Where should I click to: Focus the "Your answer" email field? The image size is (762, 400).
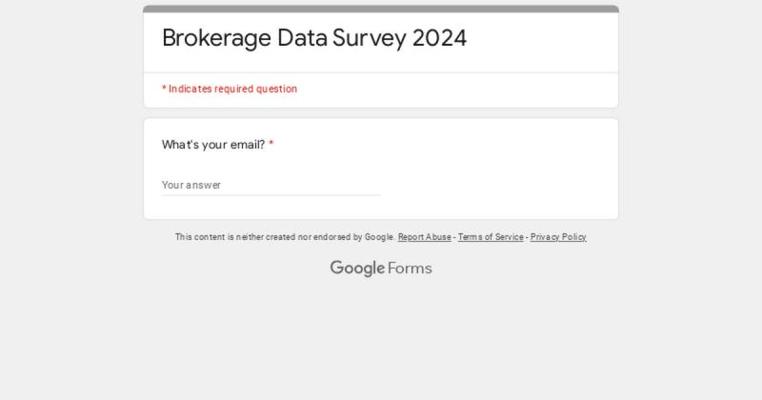click(271, 185)
